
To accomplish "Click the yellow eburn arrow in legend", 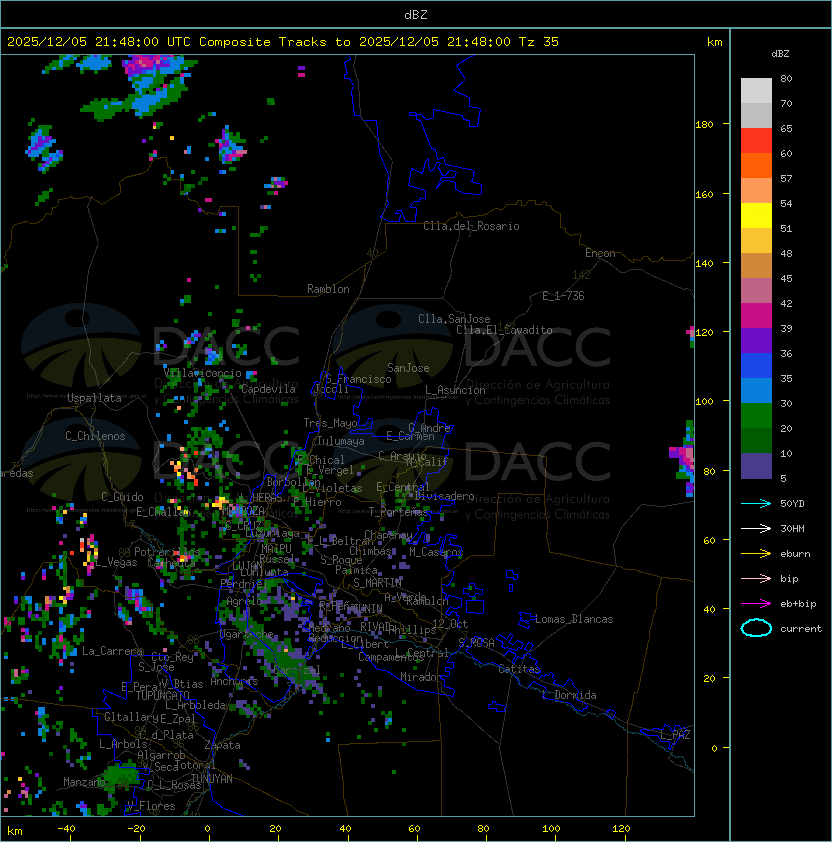I will point(756,554).
